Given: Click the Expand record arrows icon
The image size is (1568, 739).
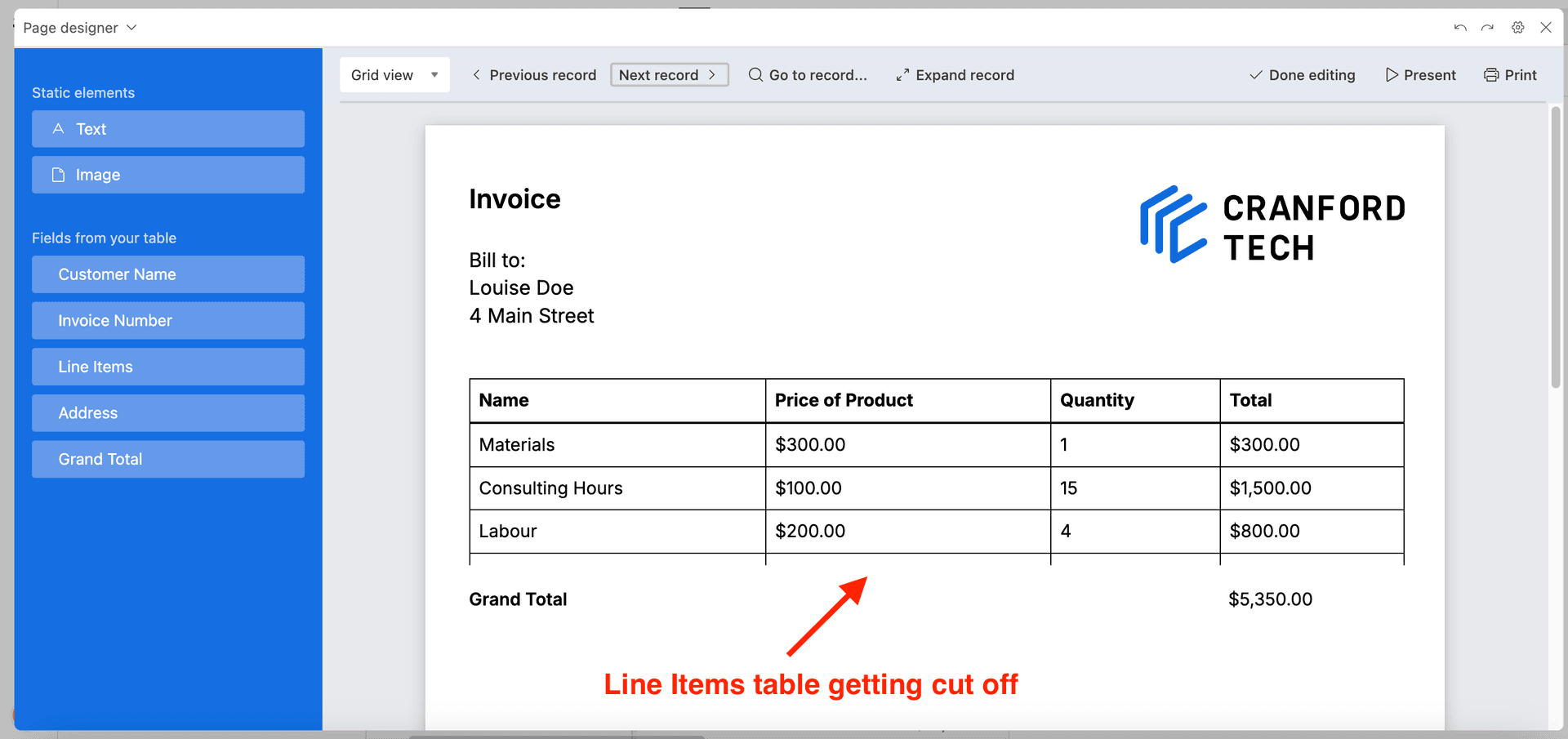Looking at the screenshot, I should 902,74.
